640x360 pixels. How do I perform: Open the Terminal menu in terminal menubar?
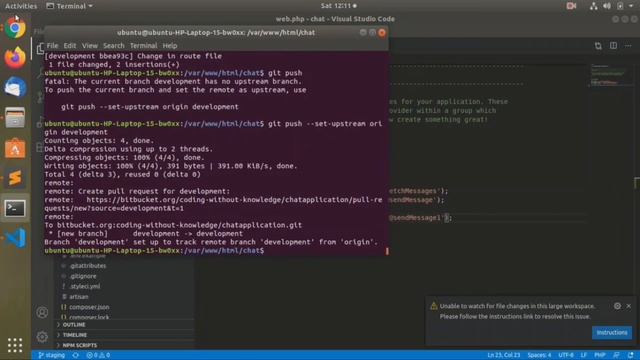[143, 46]
